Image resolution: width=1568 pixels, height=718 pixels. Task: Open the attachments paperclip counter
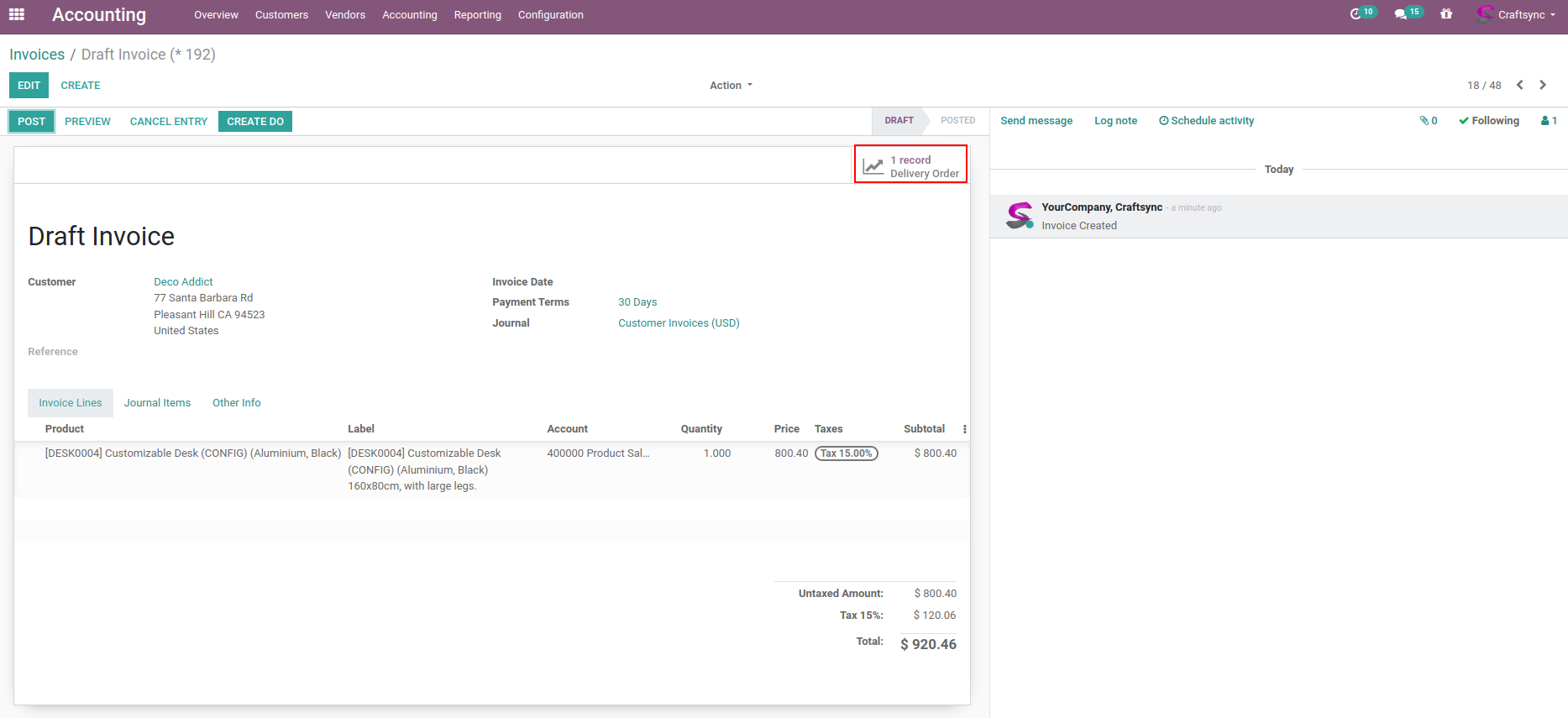(1429, 121)
